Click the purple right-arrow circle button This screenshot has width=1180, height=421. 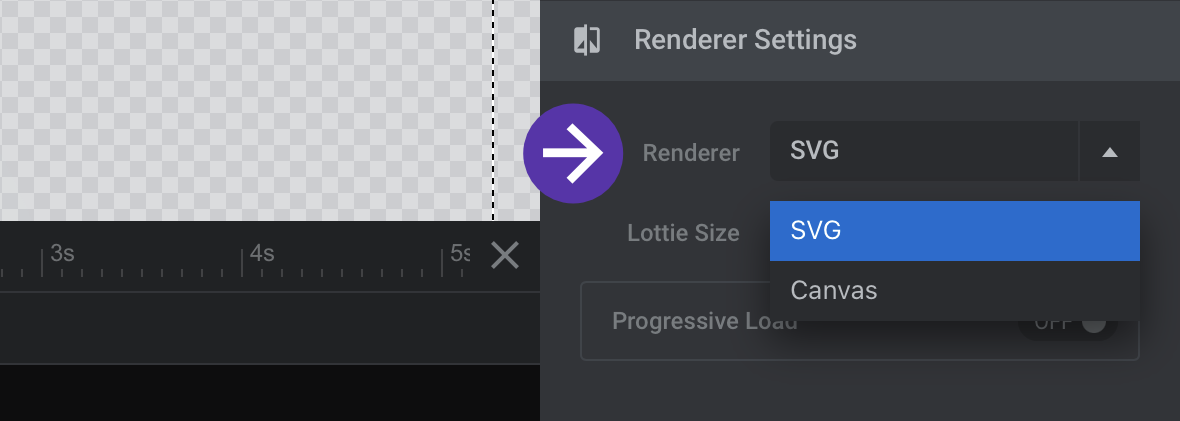[573, 154]
